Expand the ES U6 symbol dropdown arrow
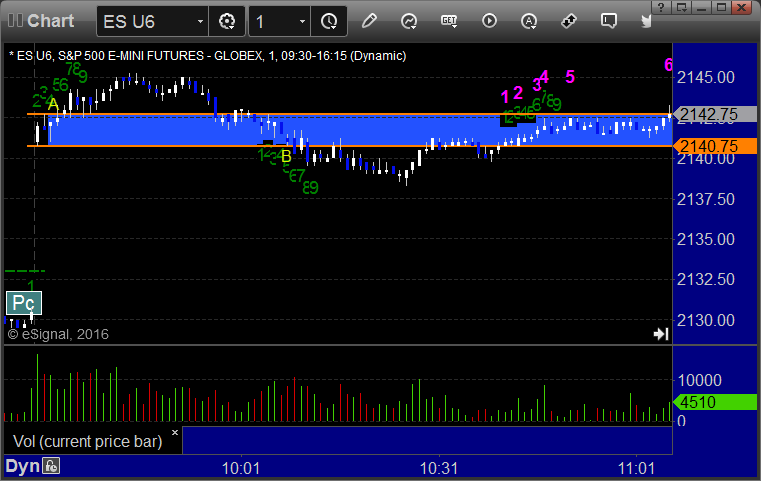The image size is (761, 481). pos(200,21)
